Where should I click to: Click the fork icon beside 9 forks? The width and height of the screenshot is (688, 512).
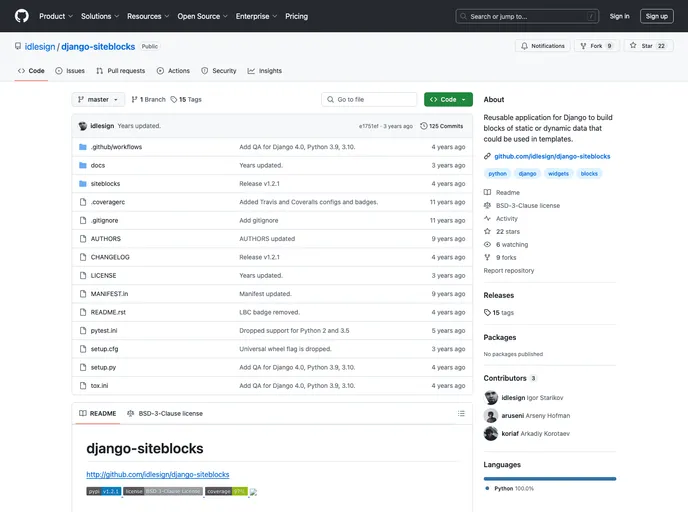point(487,257)
